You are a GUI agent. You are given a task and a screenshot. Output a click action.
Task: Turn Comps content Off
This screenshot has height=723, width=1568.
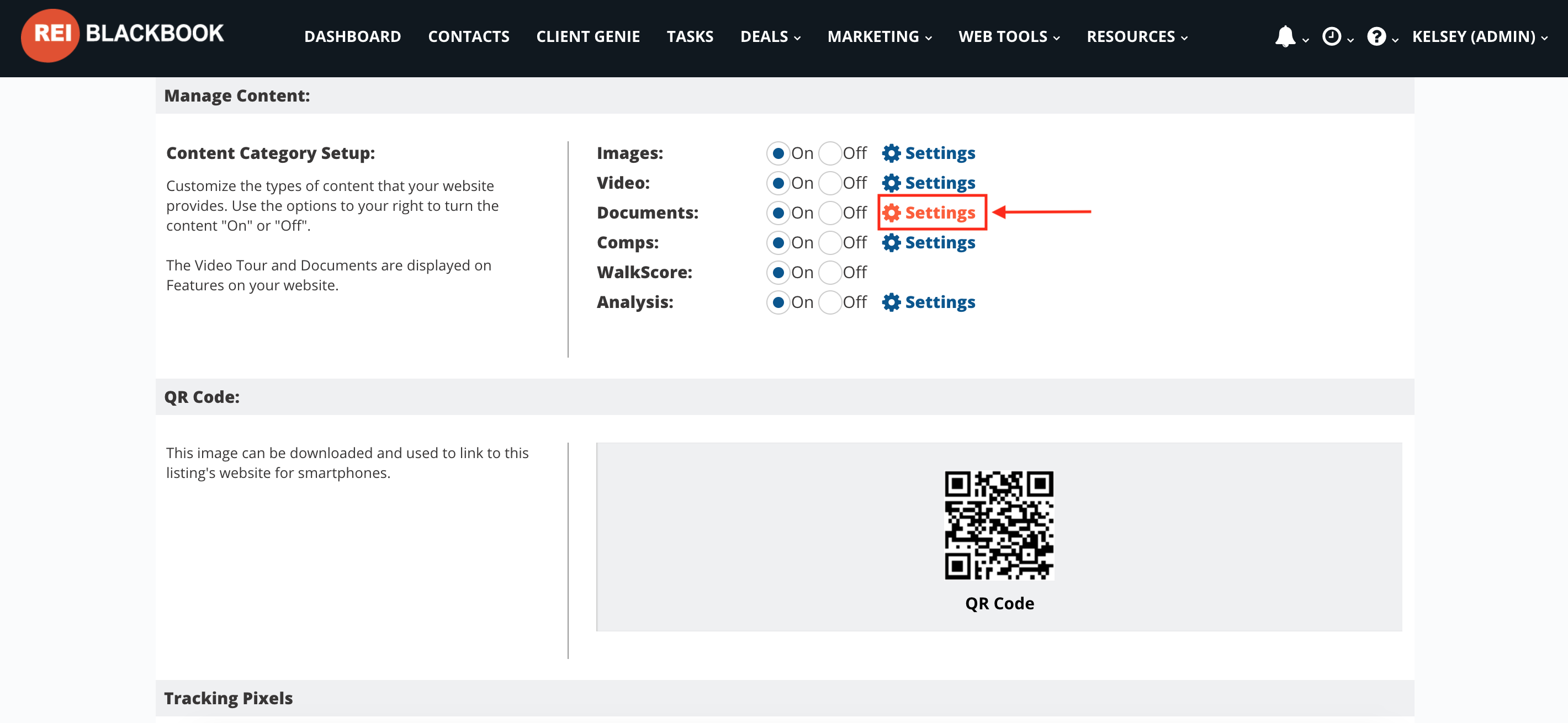(x=830, y=243)
